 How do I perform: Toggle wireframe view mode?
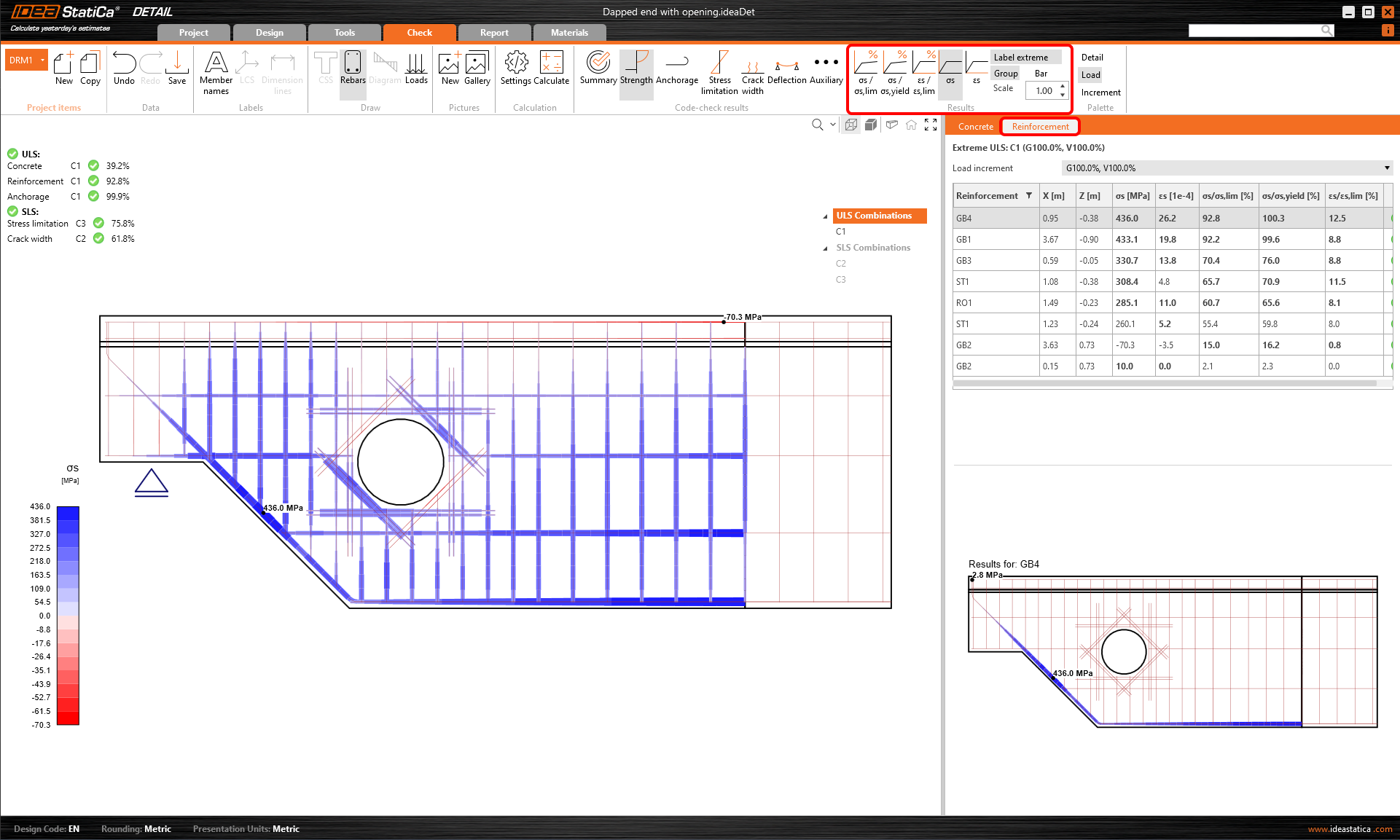[851, 125]
